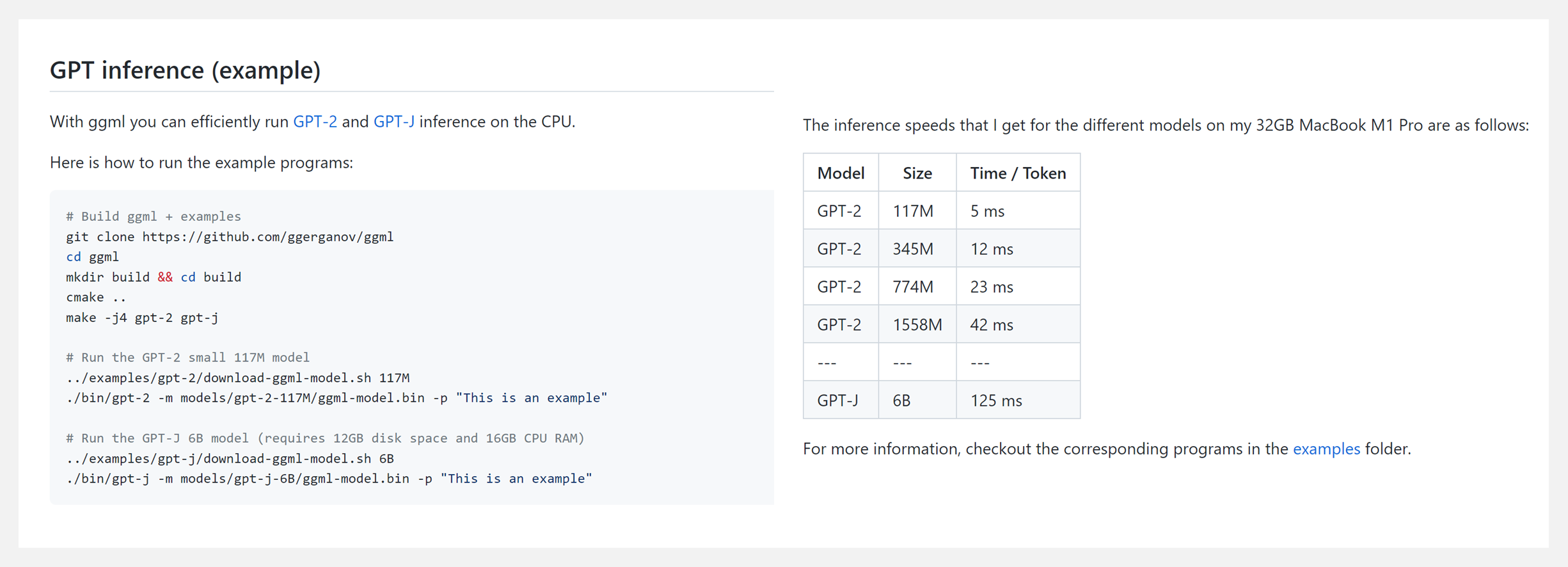Click the mkdir build && cd build line

pyautogui.click(x=154, y=277)
